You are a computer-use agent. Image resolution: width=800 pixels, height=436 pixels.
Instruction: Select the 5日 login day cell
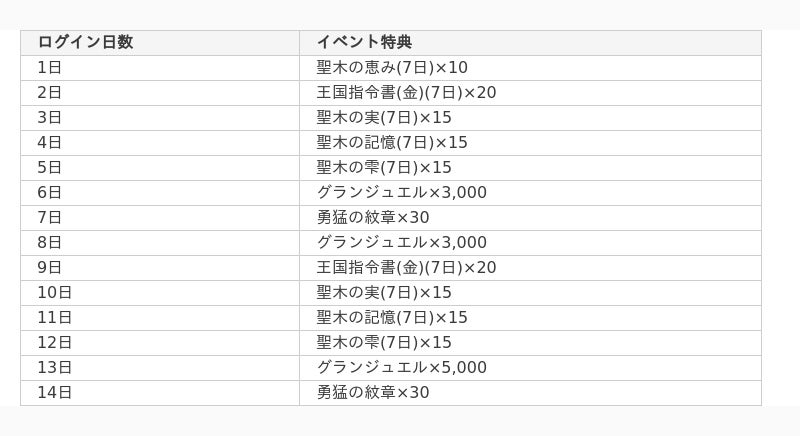click(x=49, y=168)
